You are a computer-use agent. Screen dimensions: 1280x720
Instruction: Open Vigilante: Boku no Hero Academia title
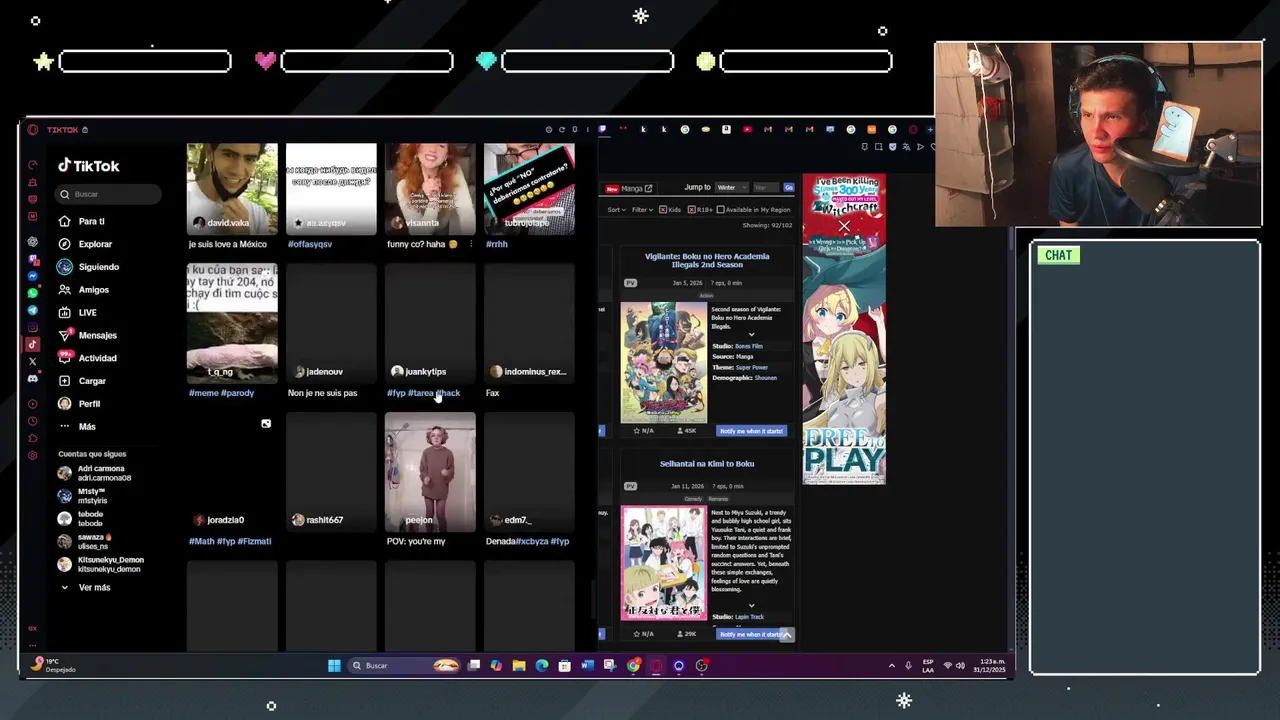[x=707, y=260]
